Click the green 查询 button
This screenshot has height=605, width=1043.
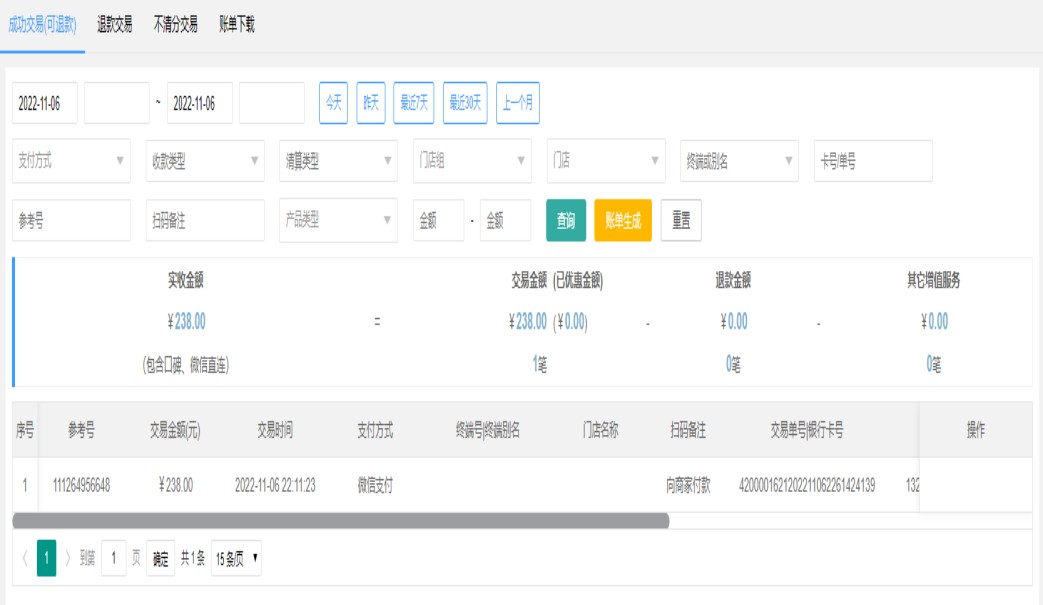point(566,221)
